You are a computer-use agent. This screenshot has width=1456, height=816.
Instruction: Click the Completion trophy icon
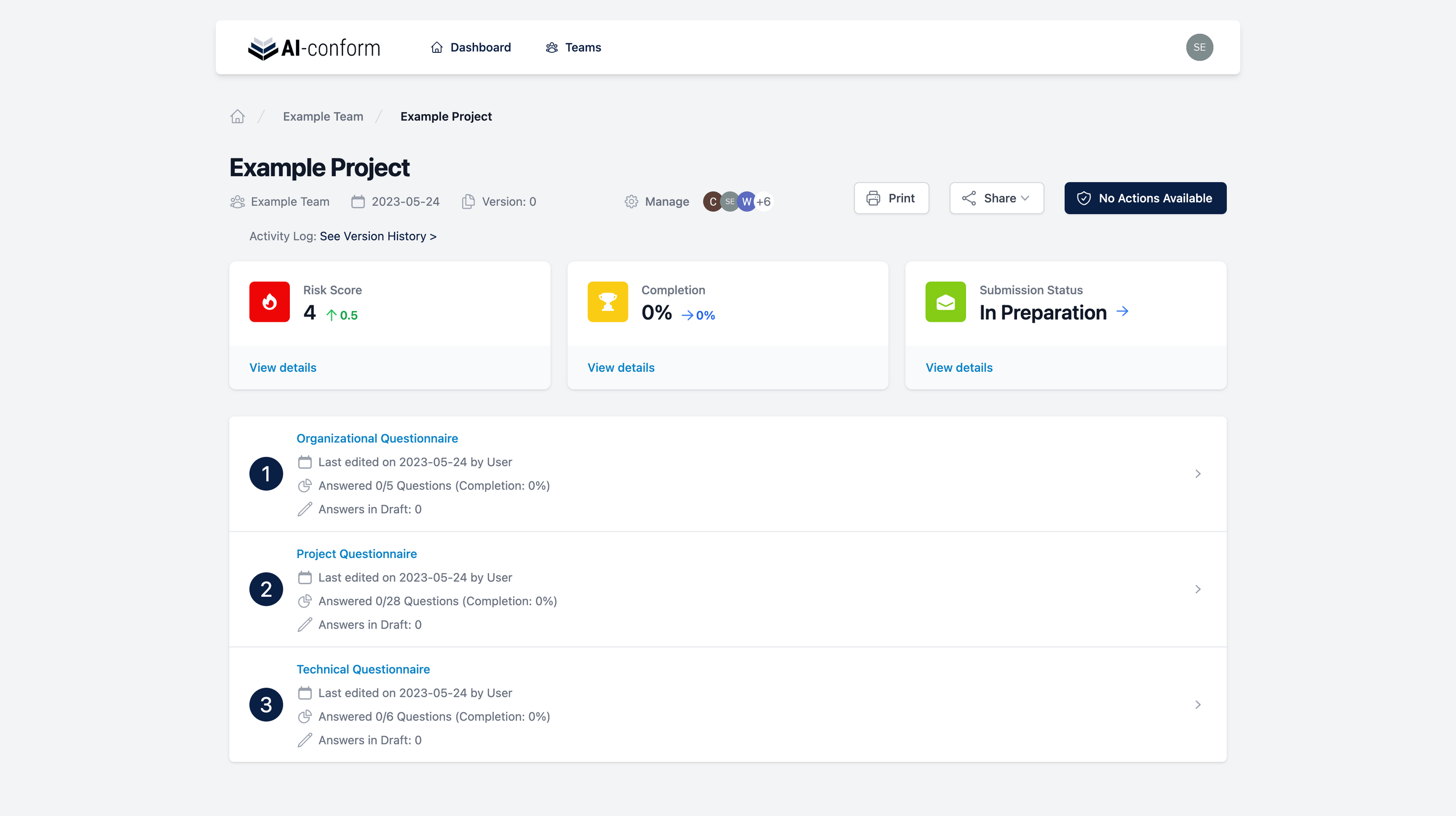click(607, 301)
